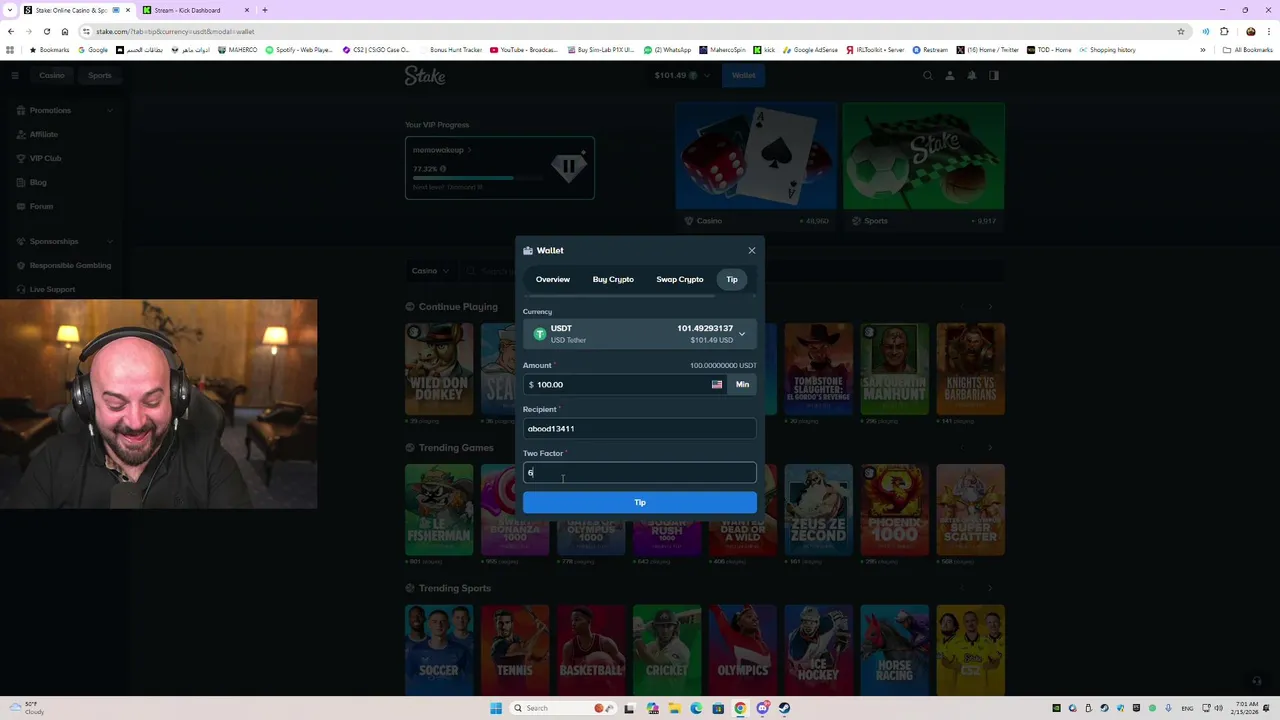Expand the $101.49 balance dropdown in header
The width and height of the screenshot is (1280, 720).
(x=682, y=75)
